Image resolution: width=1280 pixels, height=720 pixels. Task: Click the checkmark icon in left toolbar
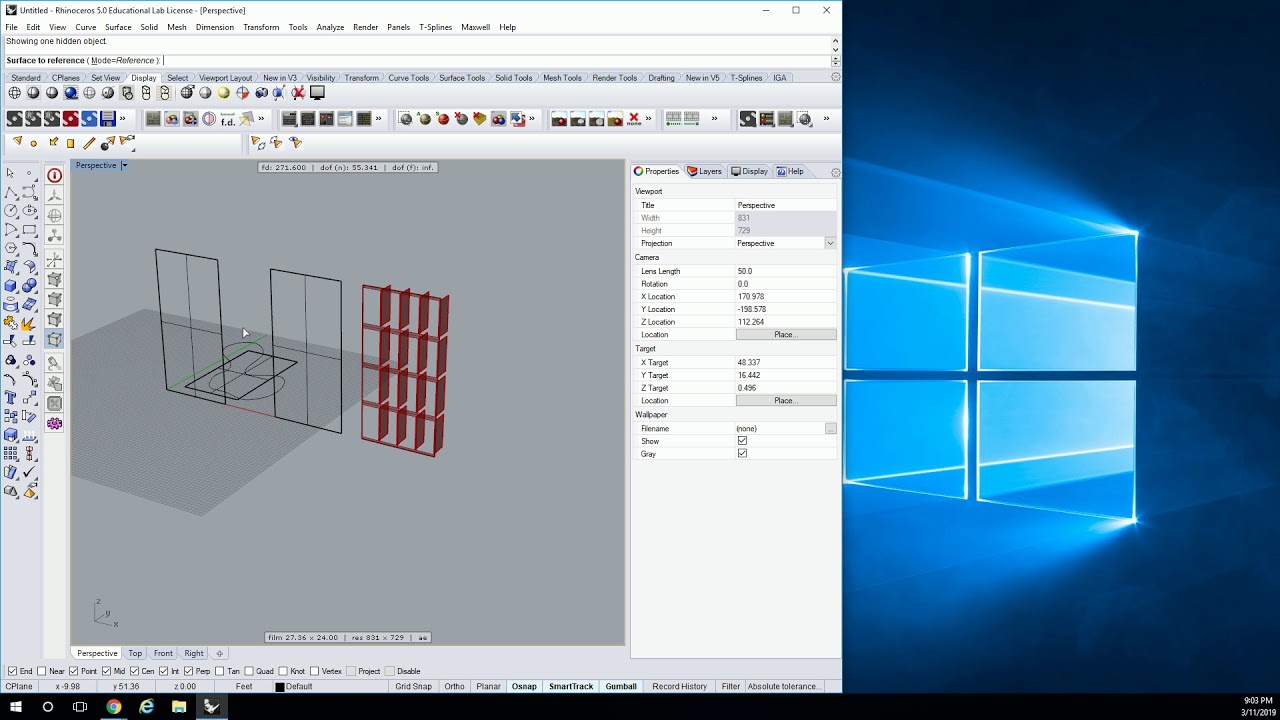pyautogui.click(x=30, y=472)
